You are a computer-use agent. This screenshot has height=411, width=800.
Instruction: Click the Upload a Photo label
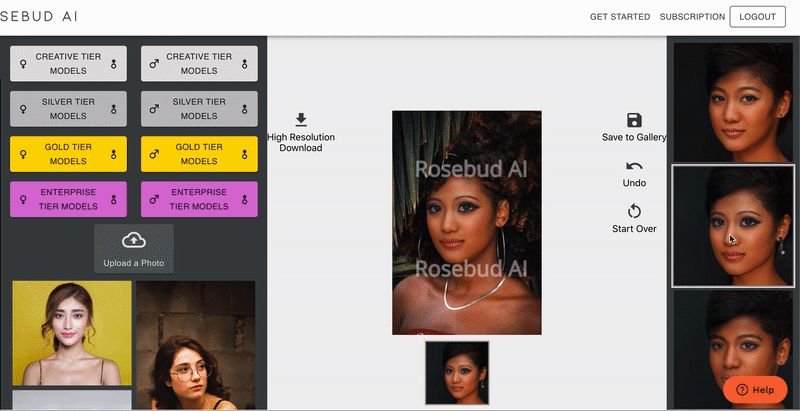134,263
